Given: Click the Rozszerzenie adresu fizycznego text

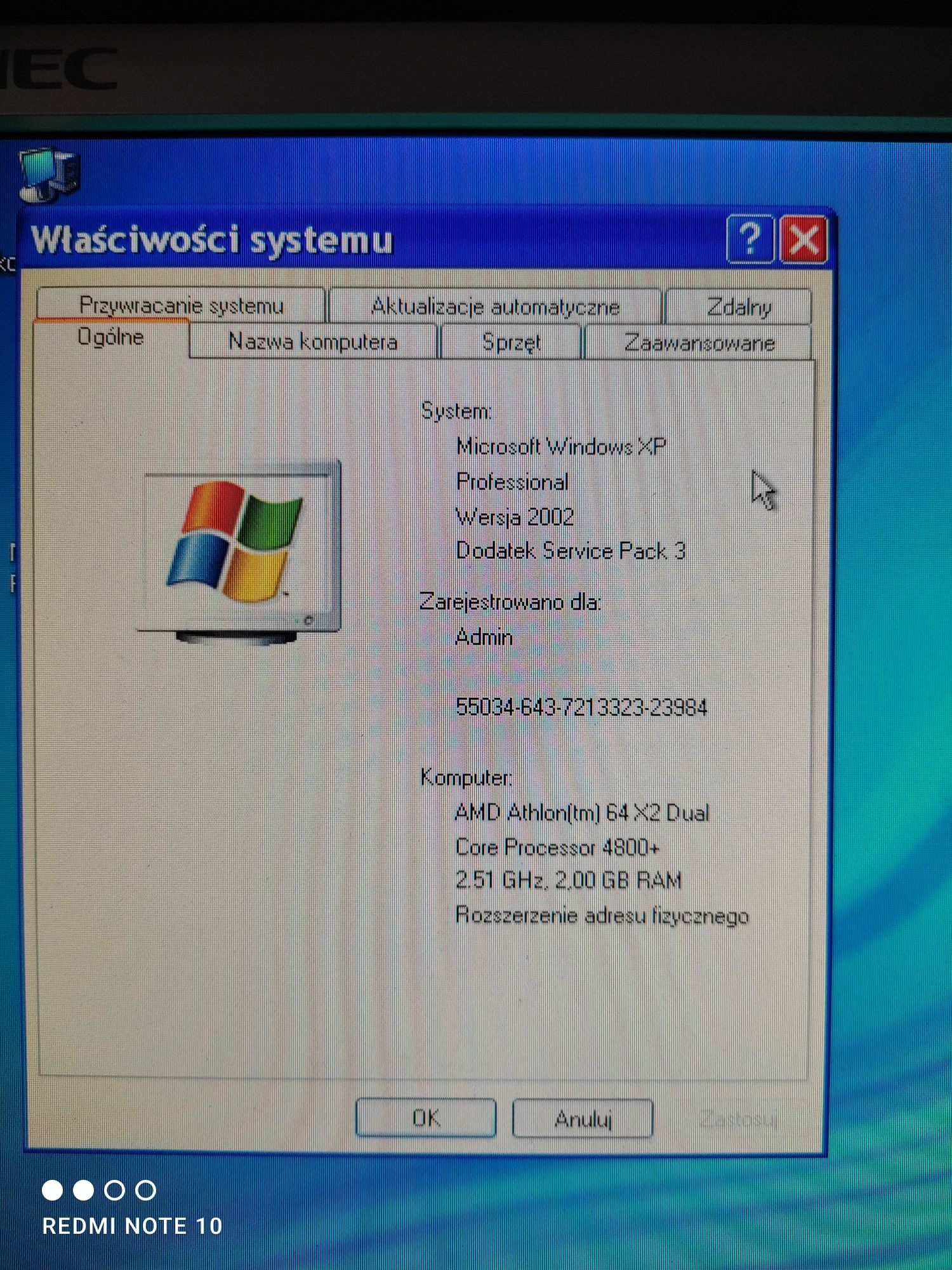Looking at the screenshot, I should click(602, 916).
